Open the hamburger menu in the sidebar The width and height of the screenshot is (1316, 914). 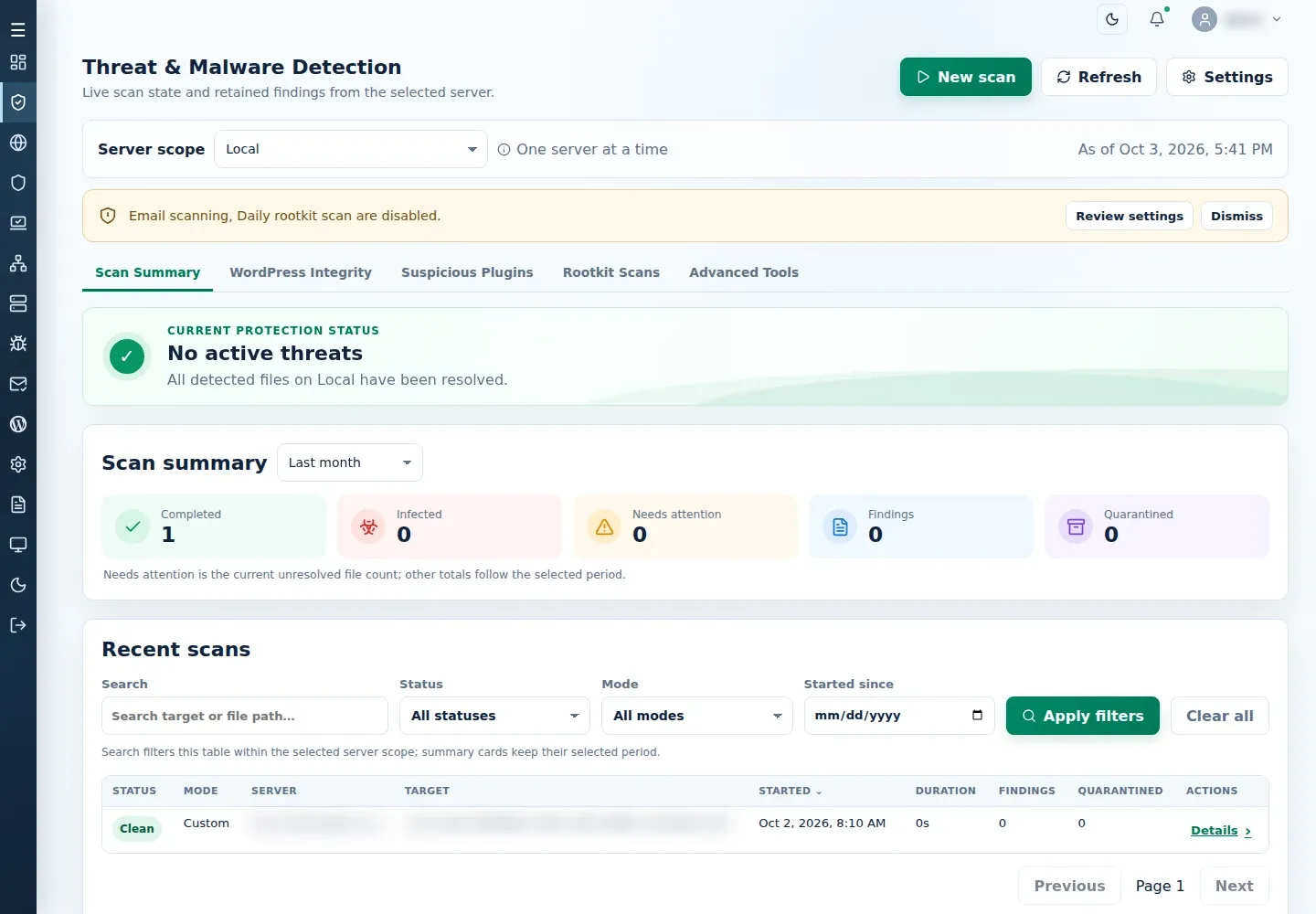18,30
